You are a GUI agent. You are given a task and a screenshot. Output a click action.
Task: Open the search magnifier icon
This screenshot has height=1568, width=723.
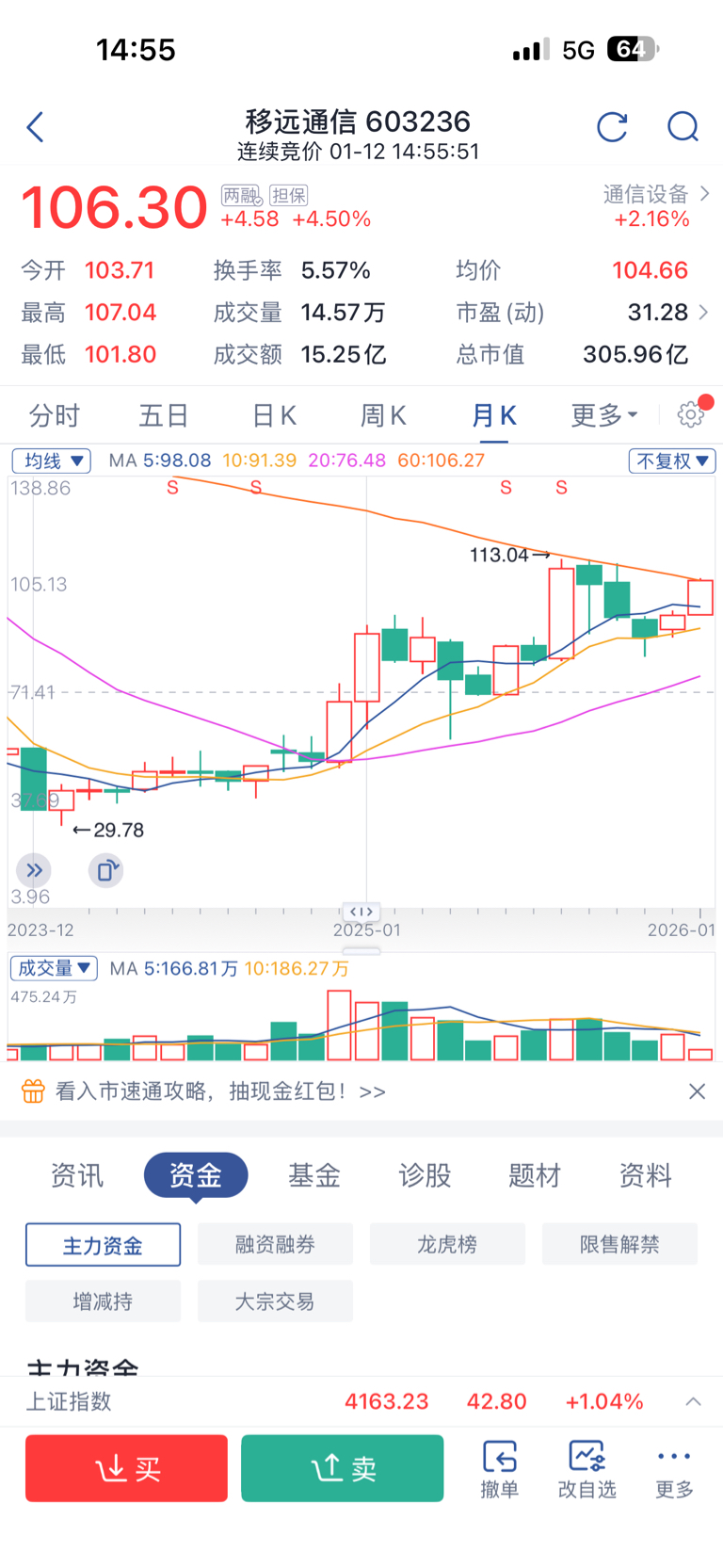683,127
